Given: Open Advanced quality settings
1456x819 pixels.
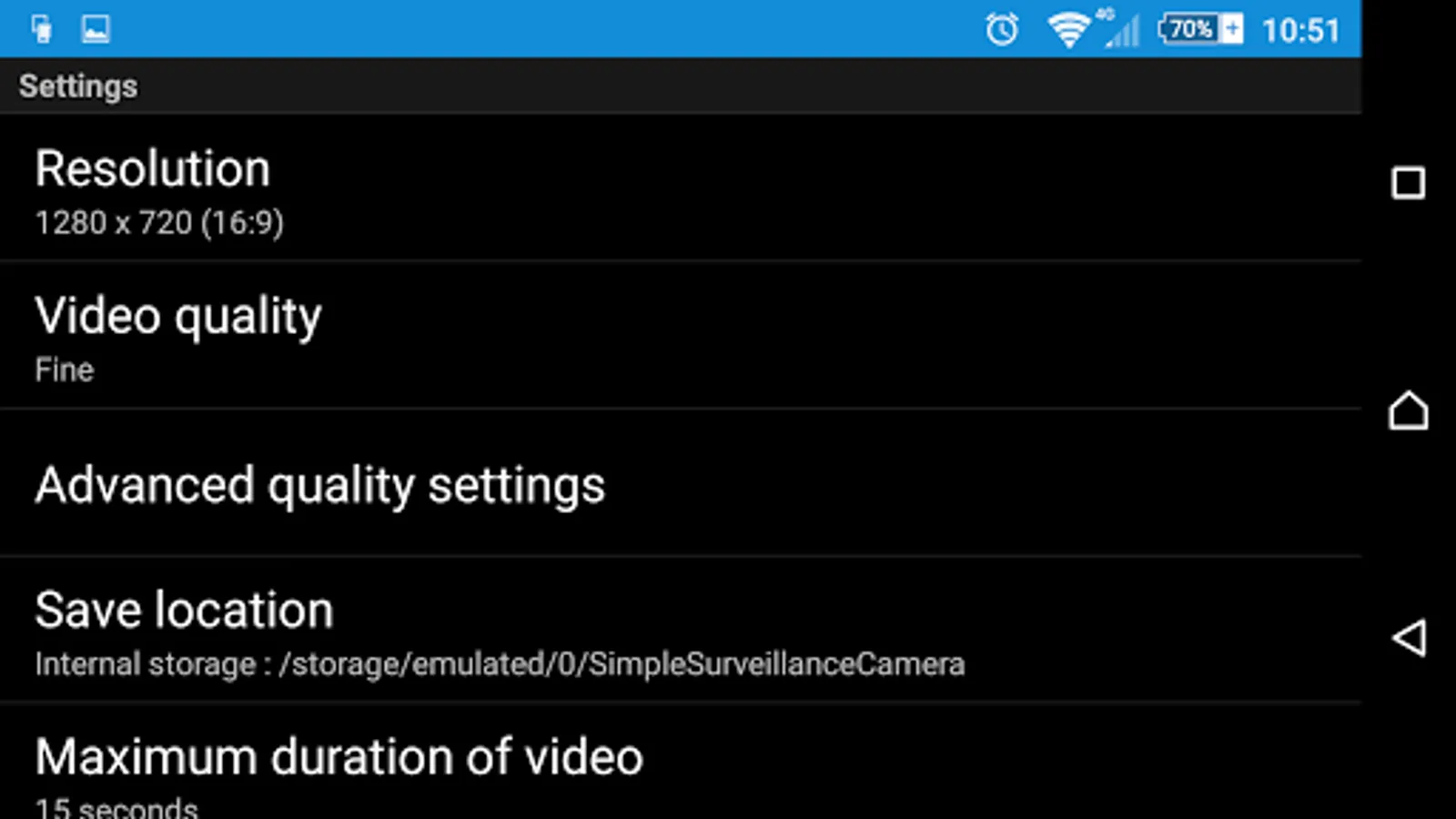Looking at the screenshot, I should (x=319, y=484).
